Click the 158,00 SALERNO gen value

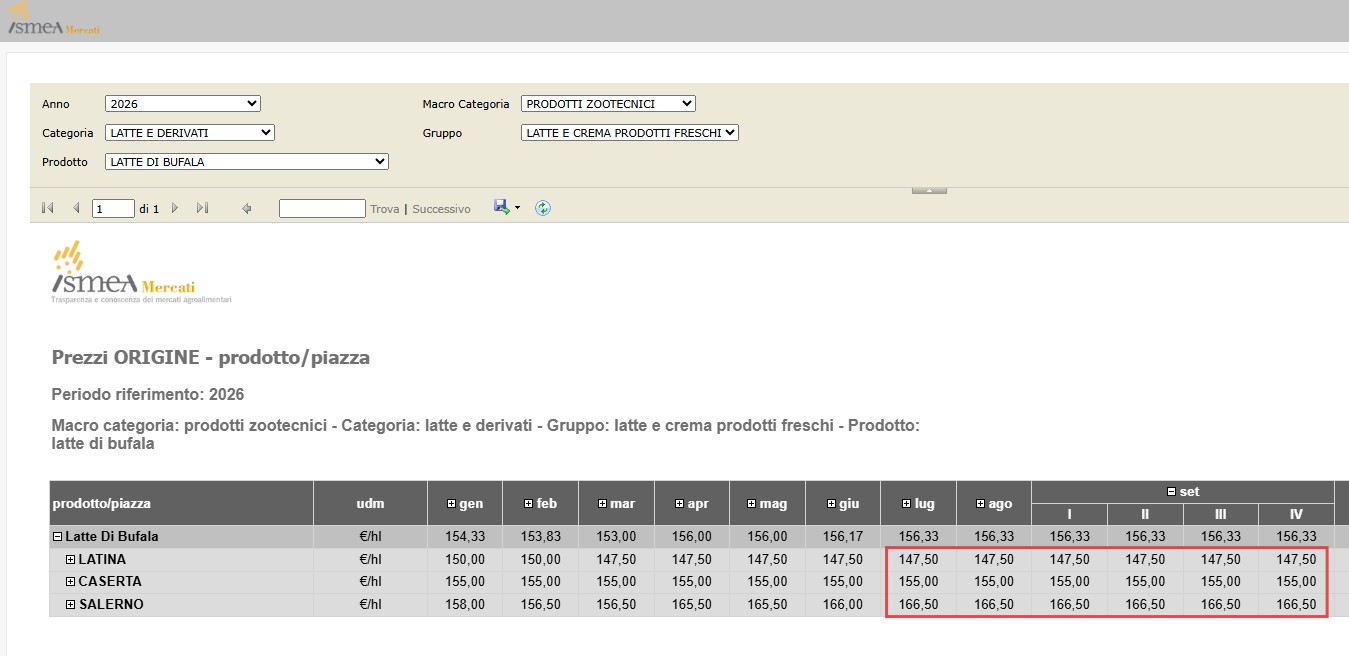click(465, 605)
